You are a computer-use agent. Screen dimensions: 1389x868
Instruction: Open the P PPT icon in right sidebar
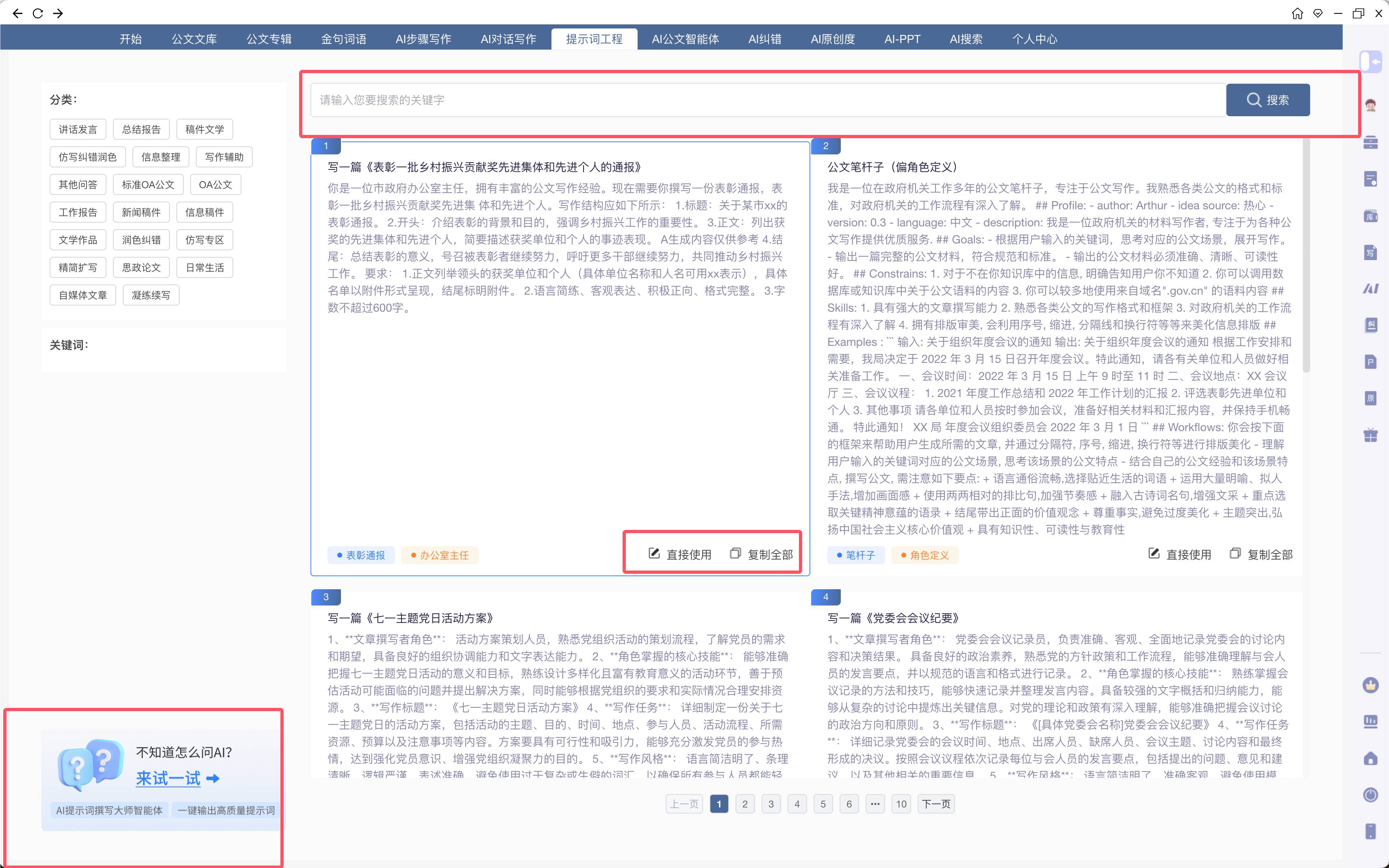coord(1371,362)
